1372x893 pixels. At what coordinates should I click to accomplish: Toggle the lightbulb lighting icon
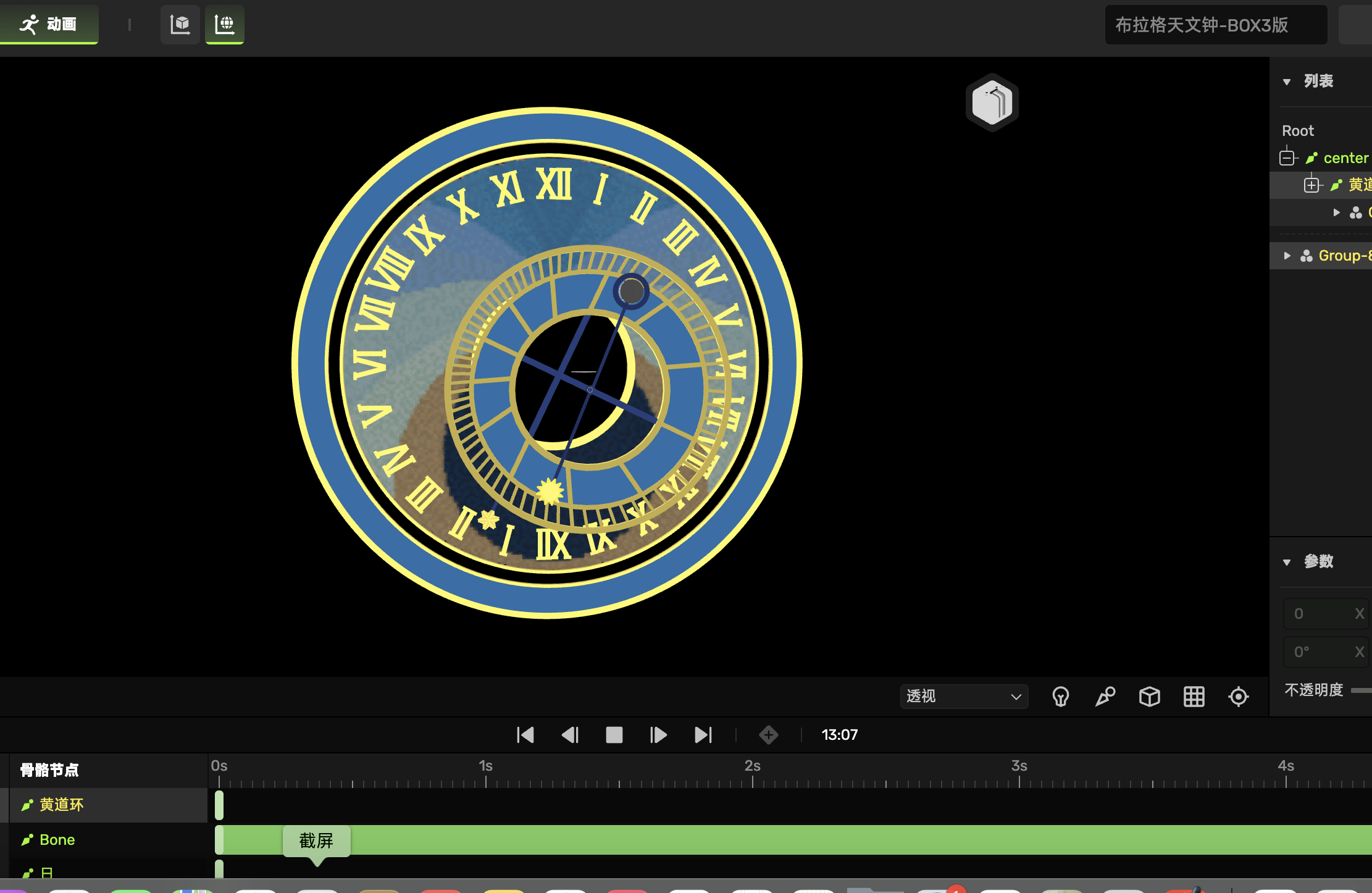pyautogui.click(x=1061, y=697)
